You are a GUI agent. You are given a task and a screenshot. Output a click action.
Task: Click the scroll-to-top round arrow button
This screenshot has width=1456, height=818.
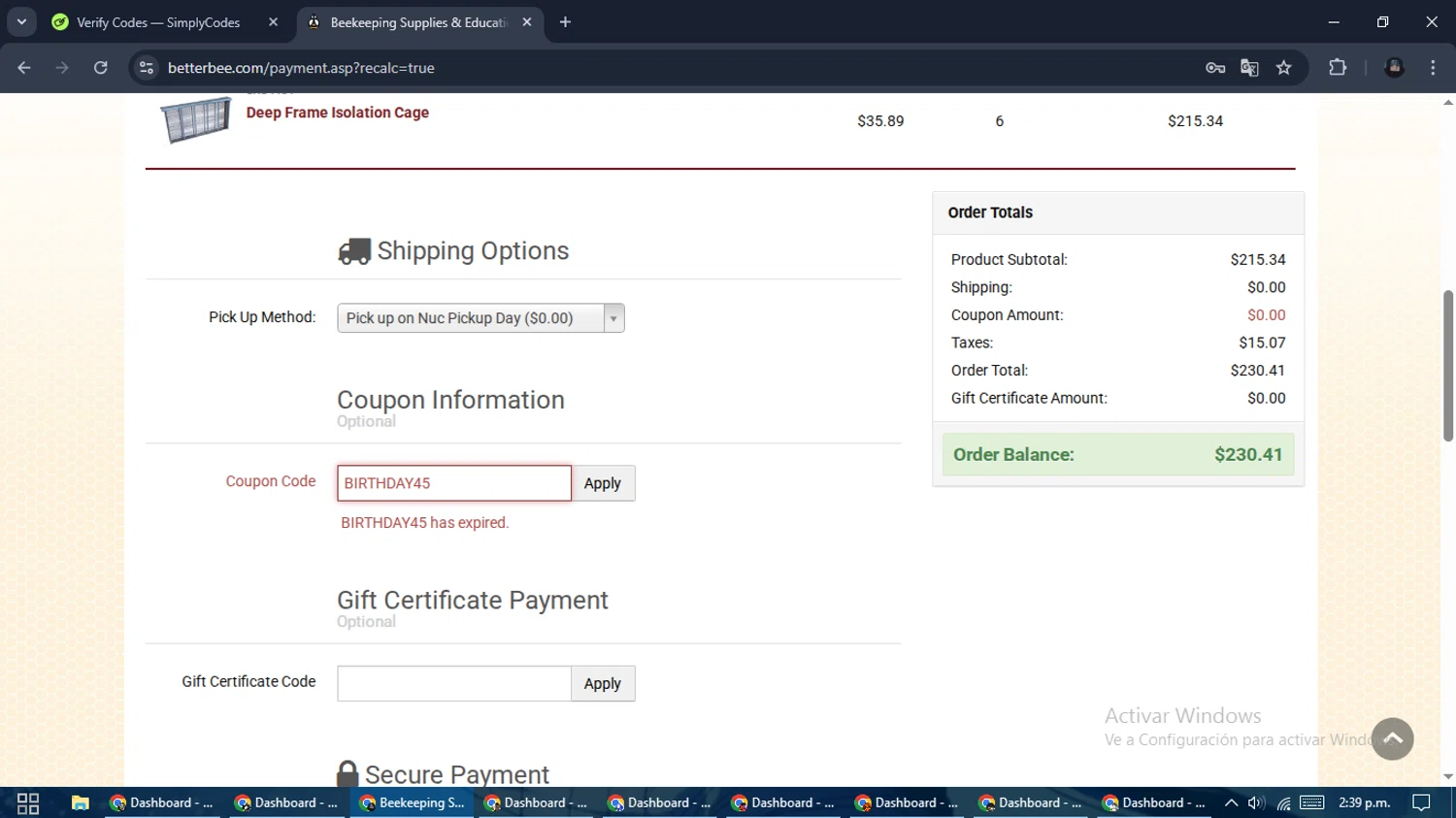click(x=1393, y=739)
